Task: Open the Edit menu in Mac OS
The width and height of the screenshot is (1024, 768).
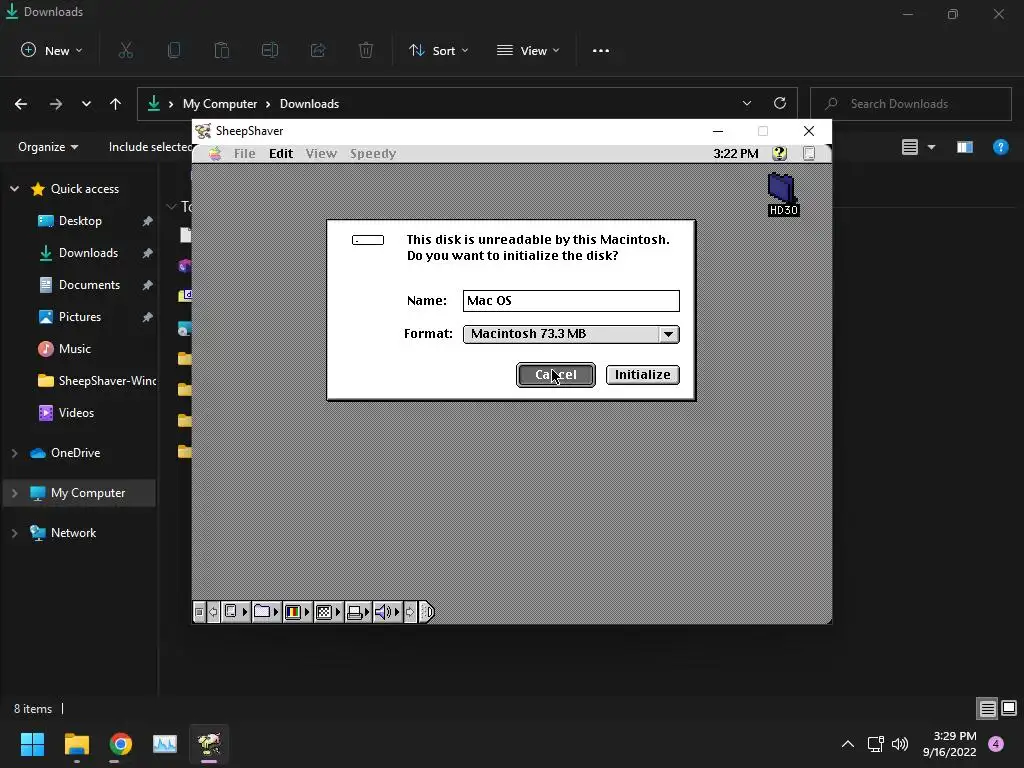Action: [281, 153]
